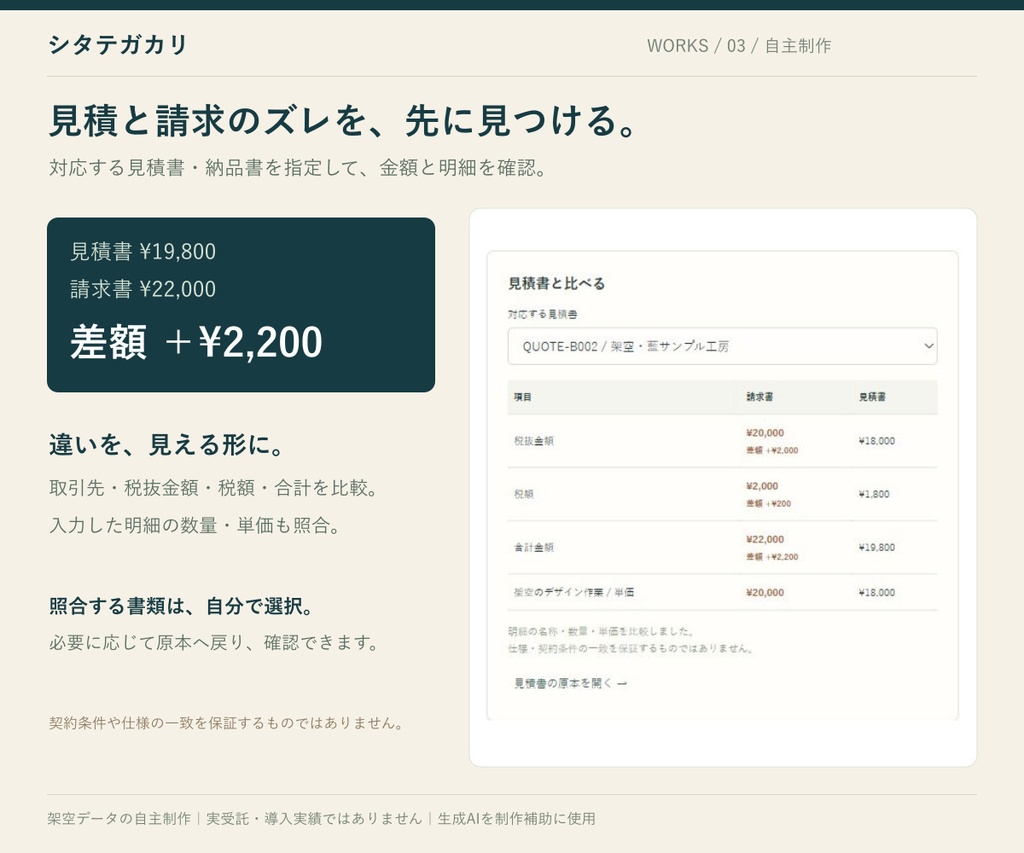Select WORKS / 03 / 自主制作 header text

pyautogui.click(x=739, y=46)
